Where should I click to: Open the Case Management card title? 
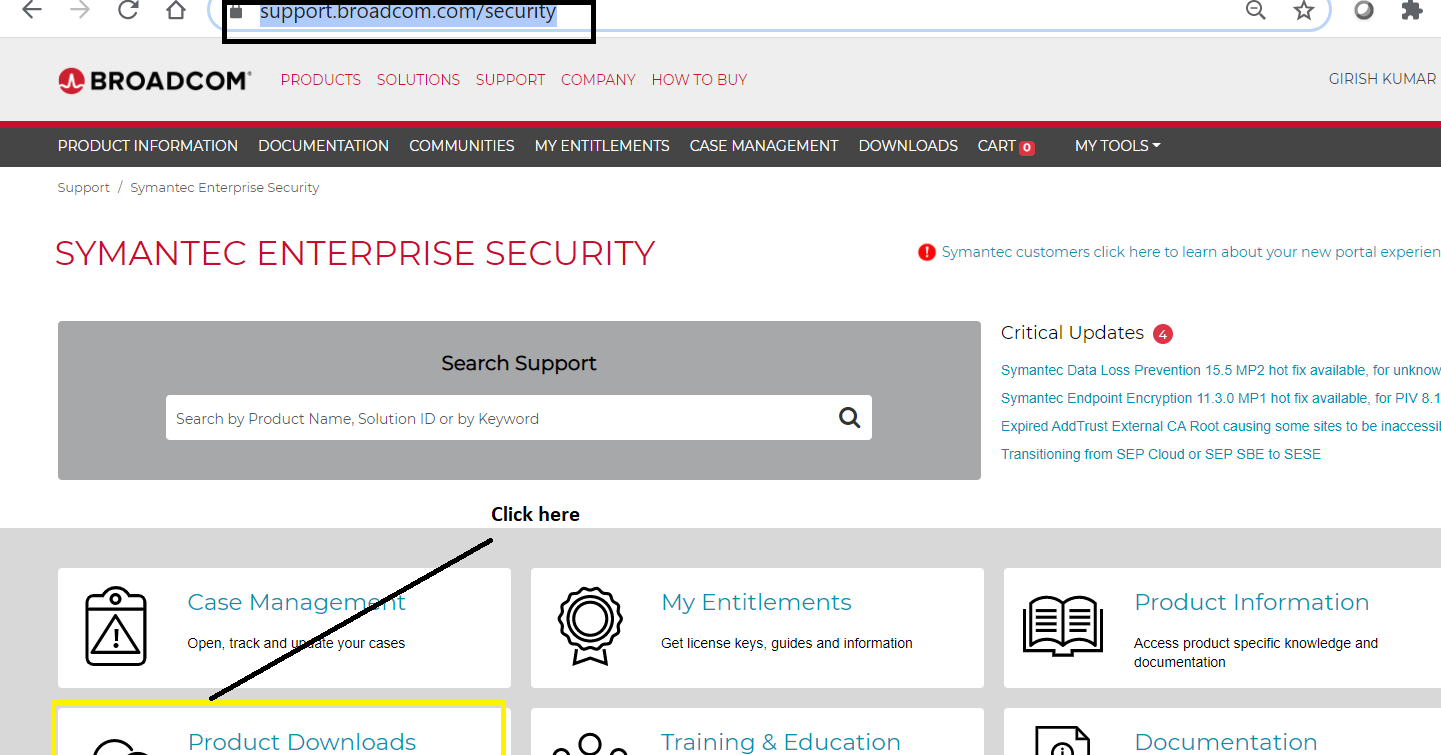[x=297, y=603]
